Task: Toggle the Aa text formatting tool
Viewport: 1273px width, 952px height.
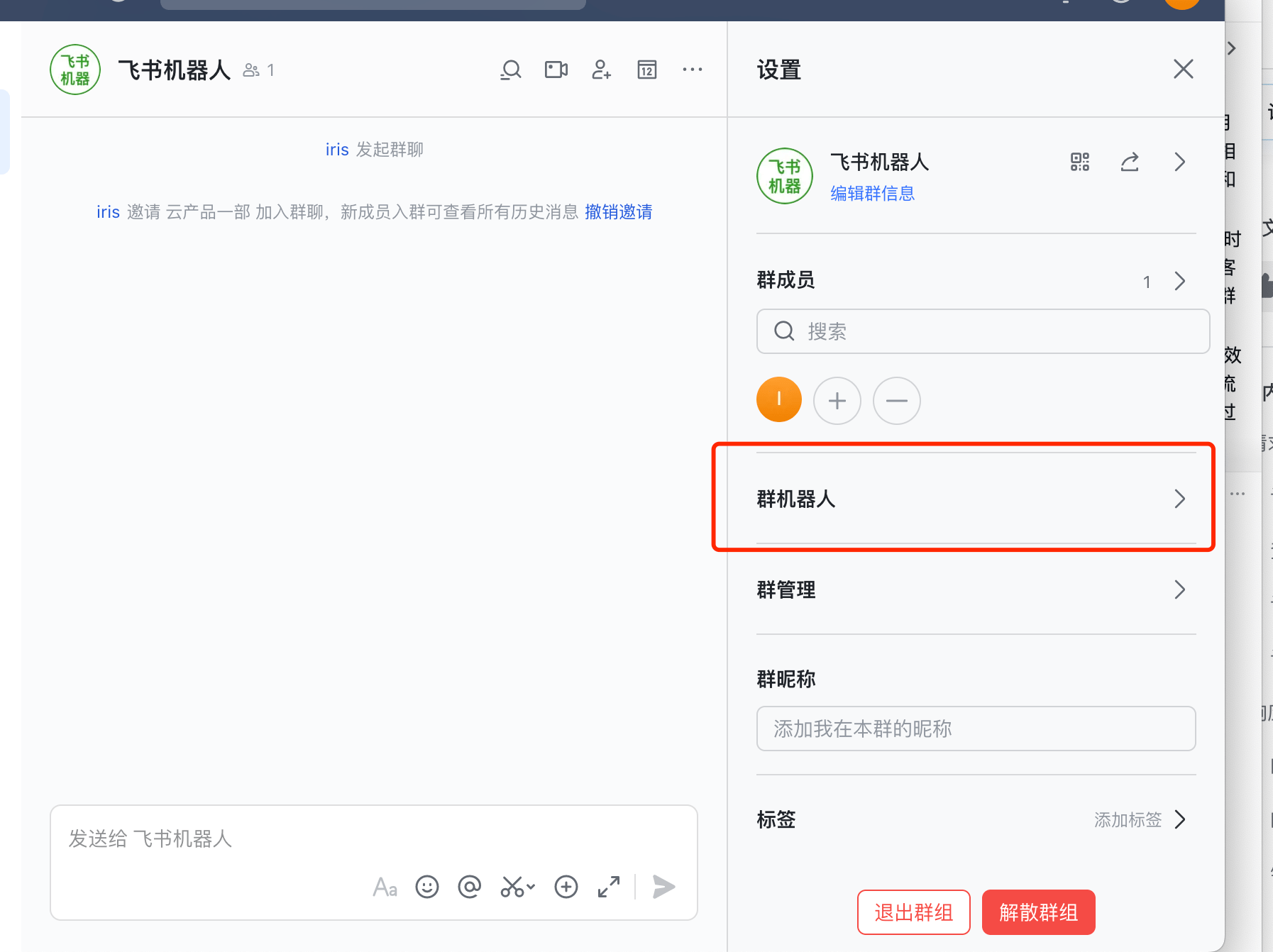Action: 385,887
